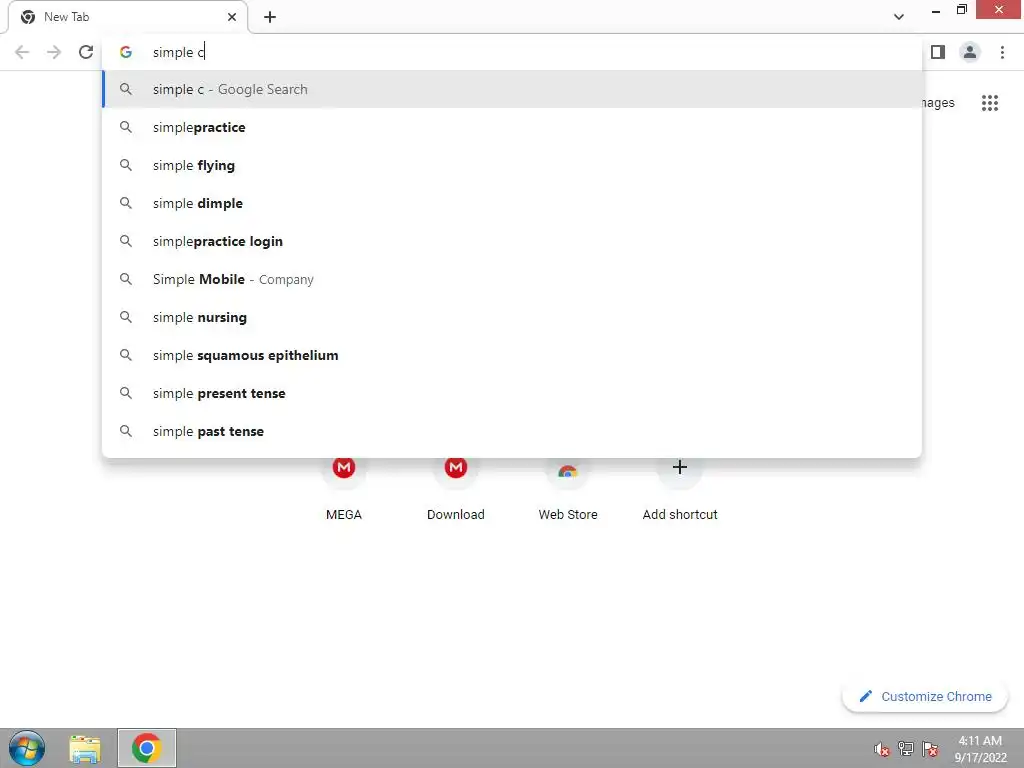Choose 'simple squamous epithelium' suggestion
1024x768 pixels.
(512, 355)
